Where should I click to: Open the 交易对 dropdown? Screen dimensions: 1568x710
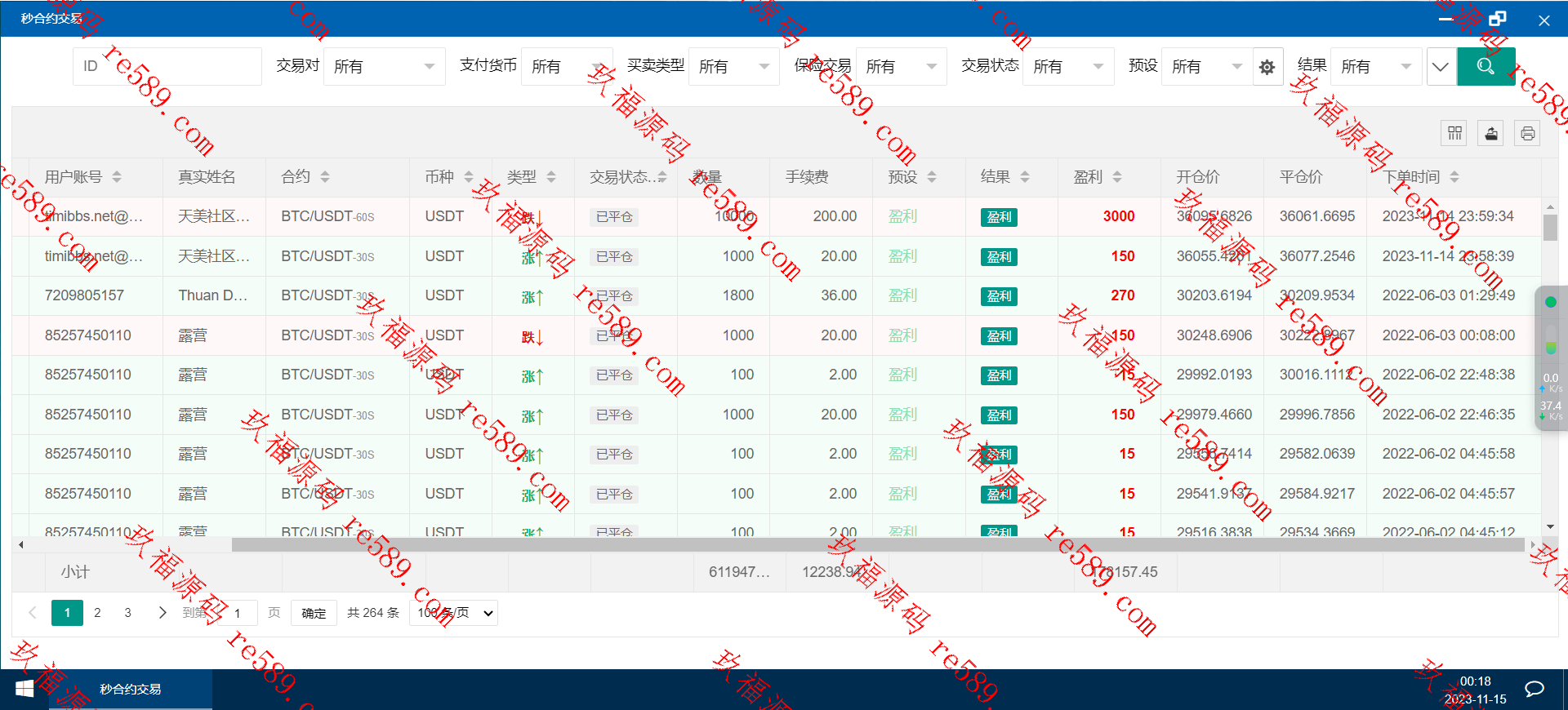click(x=385, y=66)
